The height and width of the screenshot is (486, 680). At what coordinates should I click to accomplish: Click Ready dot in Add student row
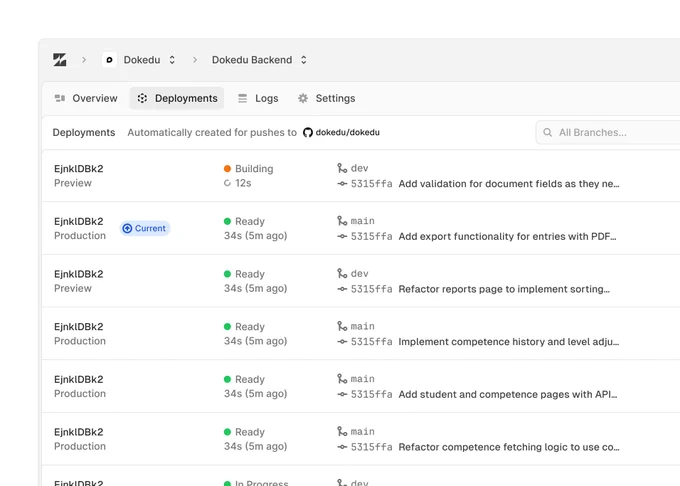pyautogui.click(x=227, y=379)
